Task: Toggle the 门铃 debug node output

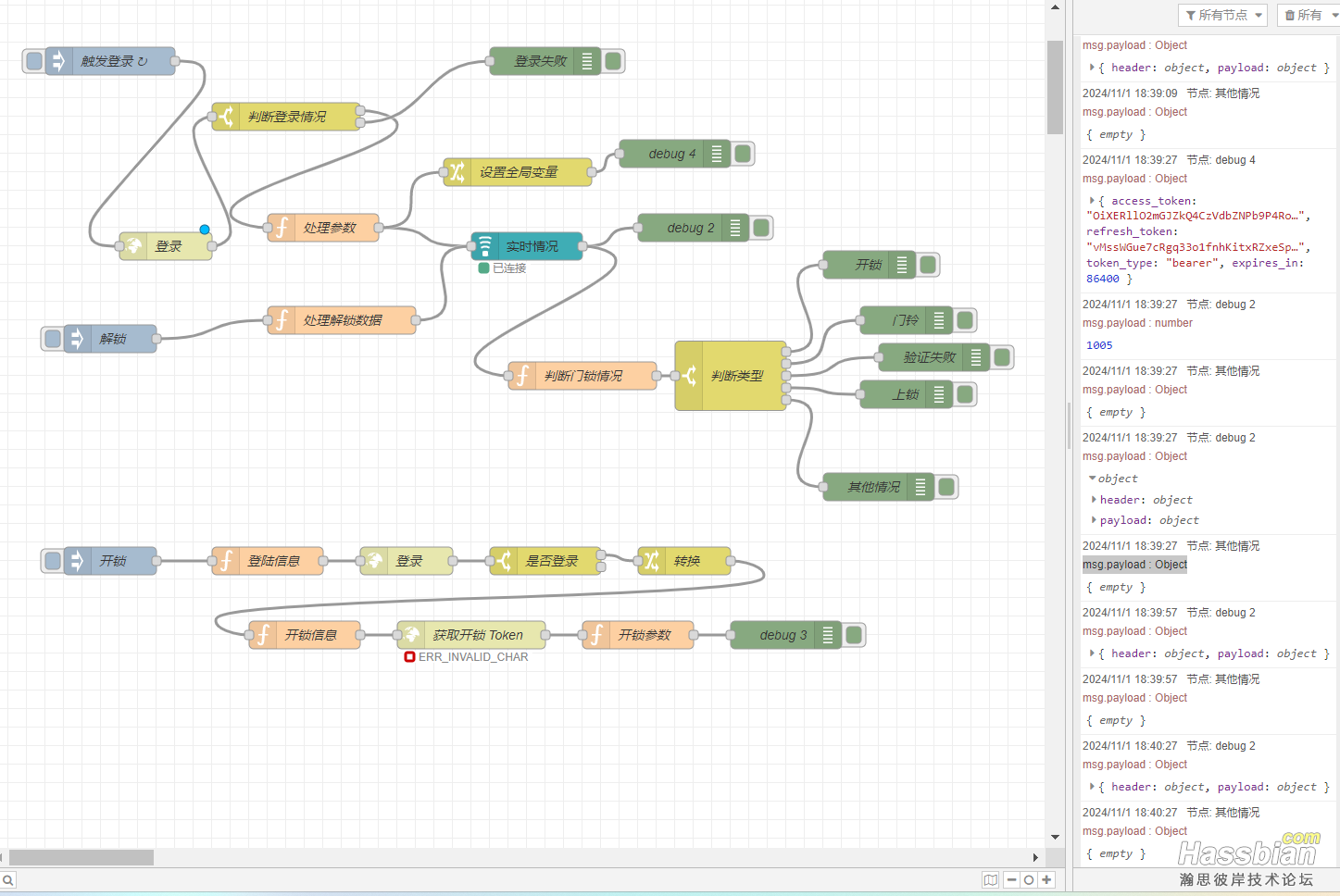Action: click(x=965, y=320)
